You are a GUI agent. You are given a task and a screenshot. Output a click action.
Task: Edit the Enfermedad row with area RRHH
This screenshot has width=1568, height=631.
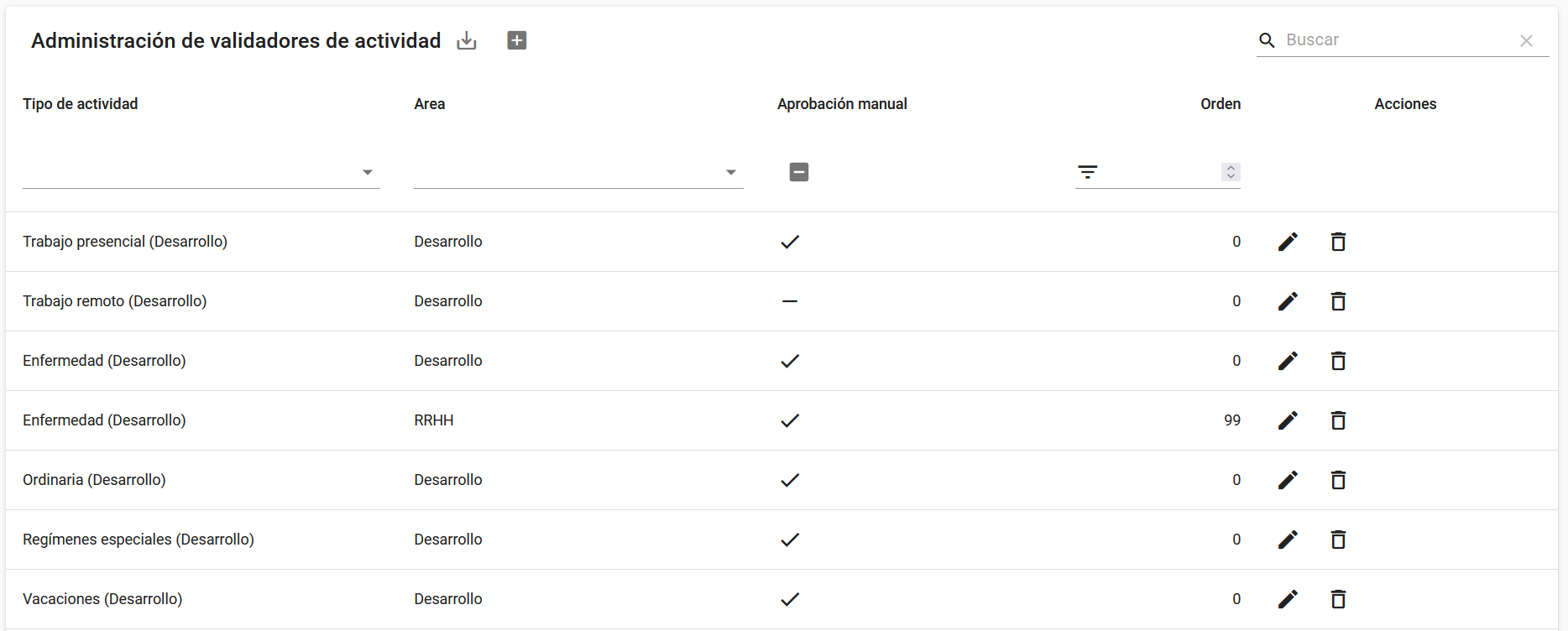(1288, 420)
